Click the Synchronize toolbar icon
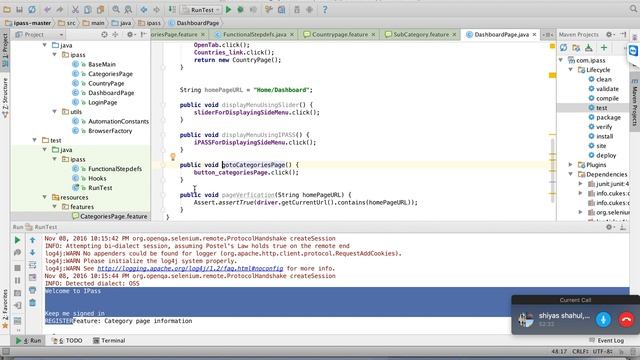Screen dimensions: 640x360 [x=32, y=9]
